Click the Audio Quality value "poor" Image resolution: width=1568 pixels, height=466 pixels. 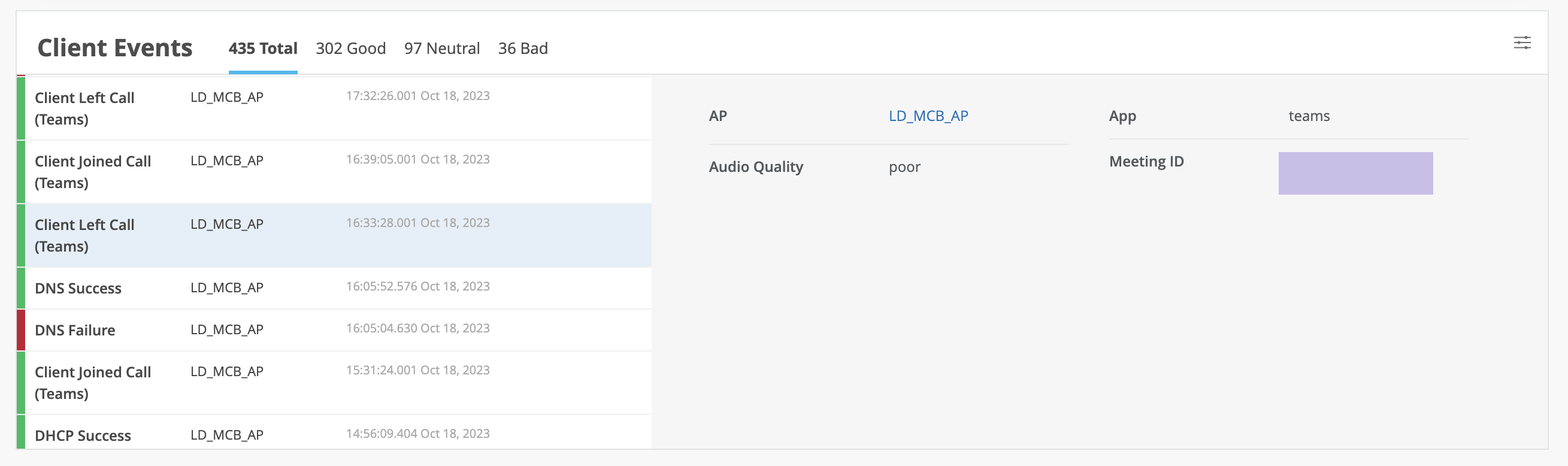point(904,167)
